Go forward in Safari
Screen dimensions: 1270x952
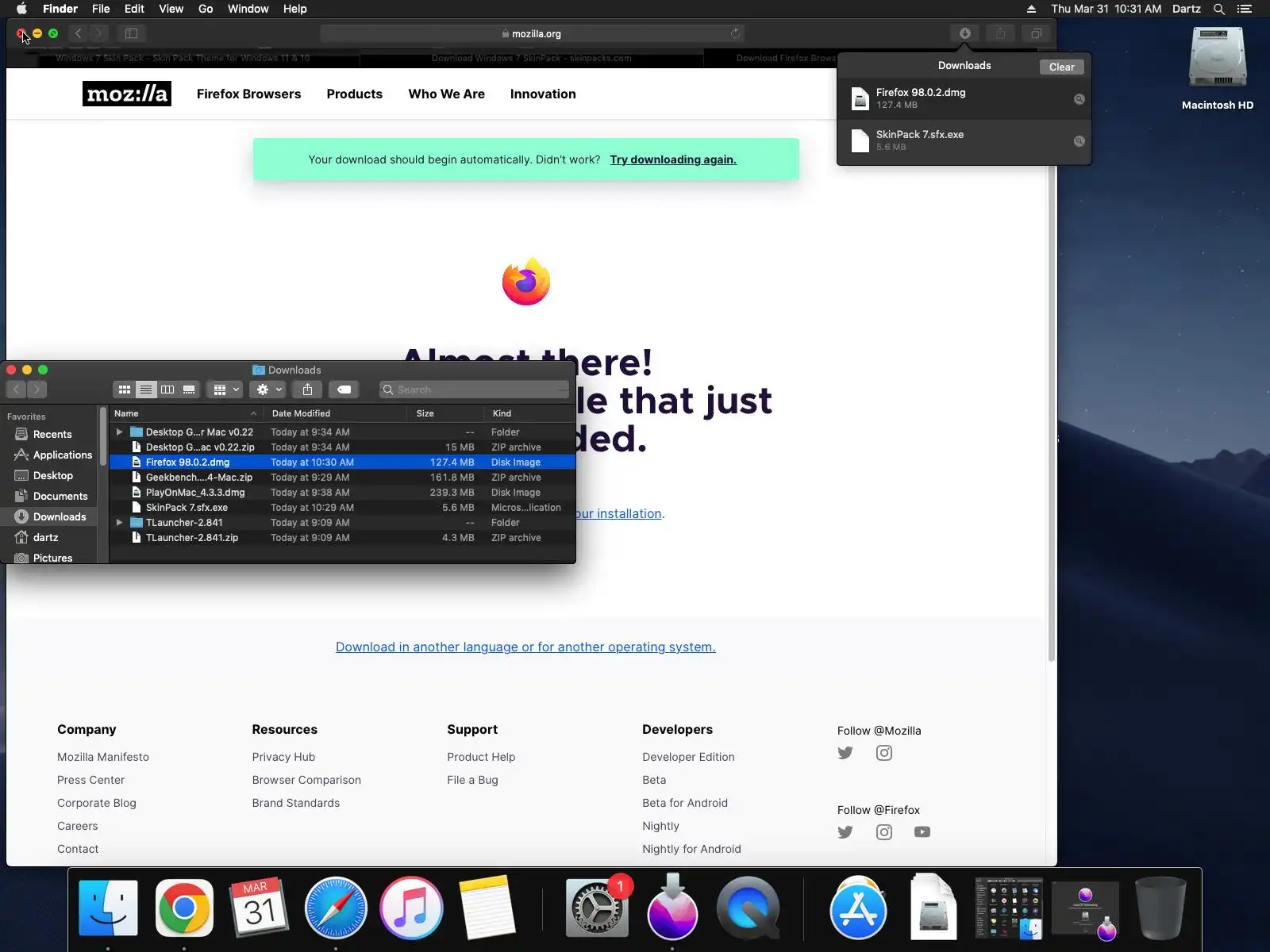[98, 33]
